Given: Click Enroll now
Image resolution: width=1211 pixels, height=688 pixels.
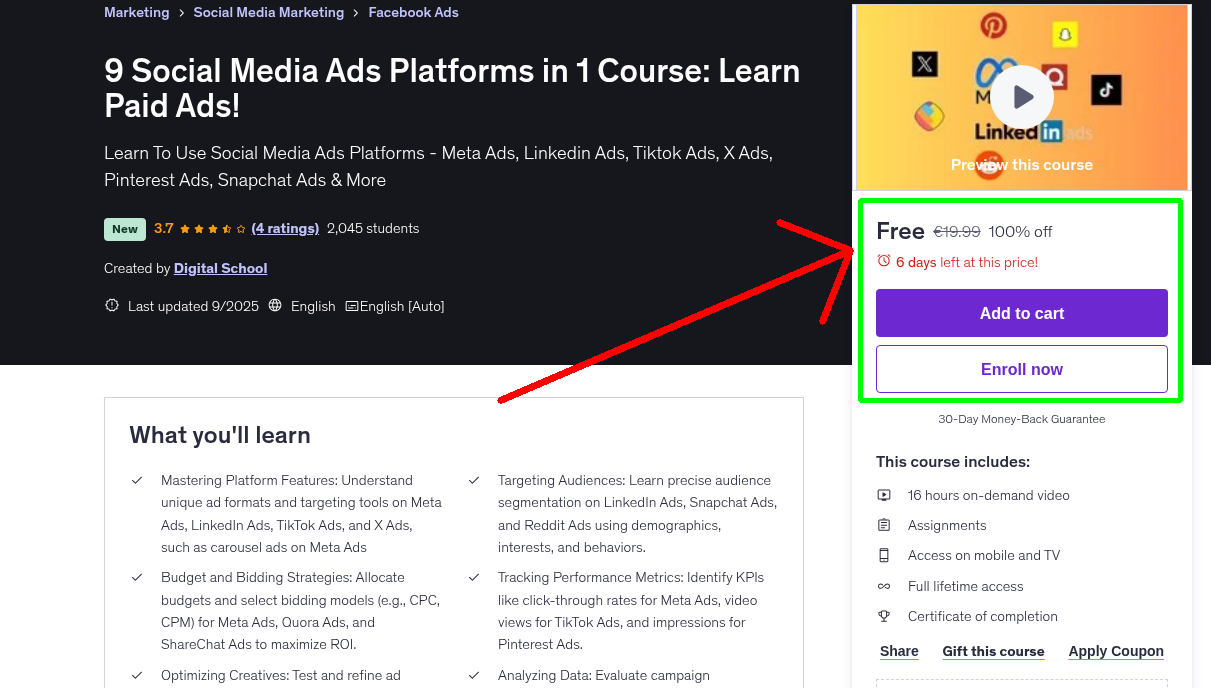Looking at the screenshot, I should pyautogui.click(x=1021, y=369).
